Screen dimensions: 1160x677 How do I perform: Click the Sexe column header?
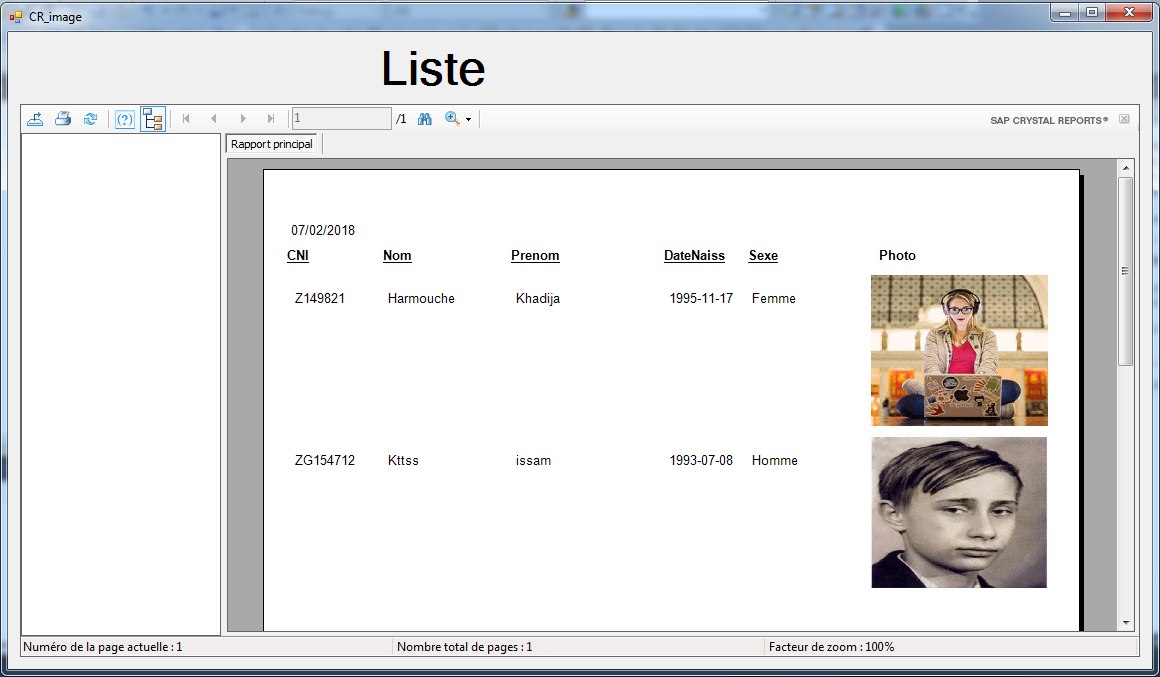[x=763, y=255]
